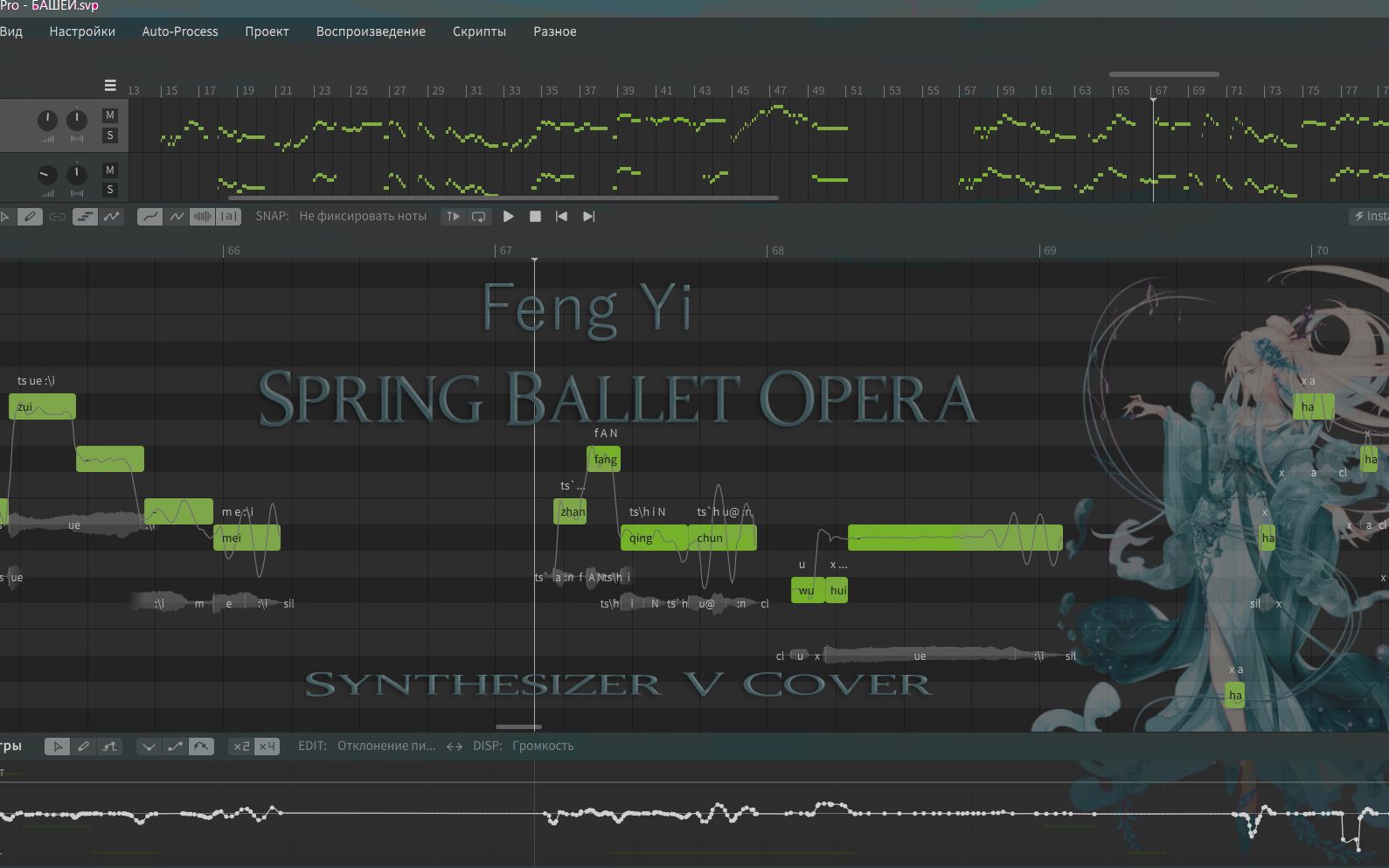
Task: Grab the arrangement horizontal scrollbar
Action: (x=503, y=198)
